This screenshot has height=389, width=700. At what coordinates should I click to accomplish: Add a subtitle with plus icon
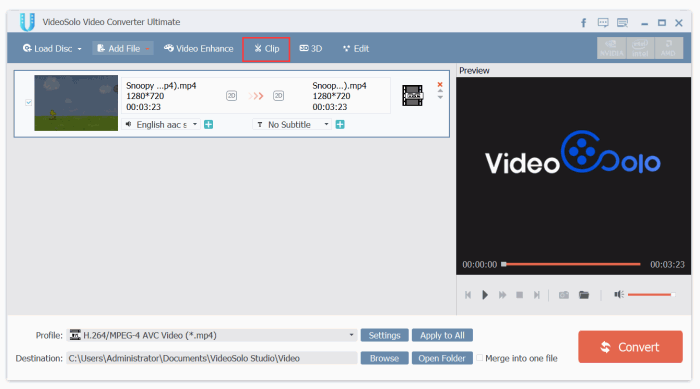tap(340, 125)
